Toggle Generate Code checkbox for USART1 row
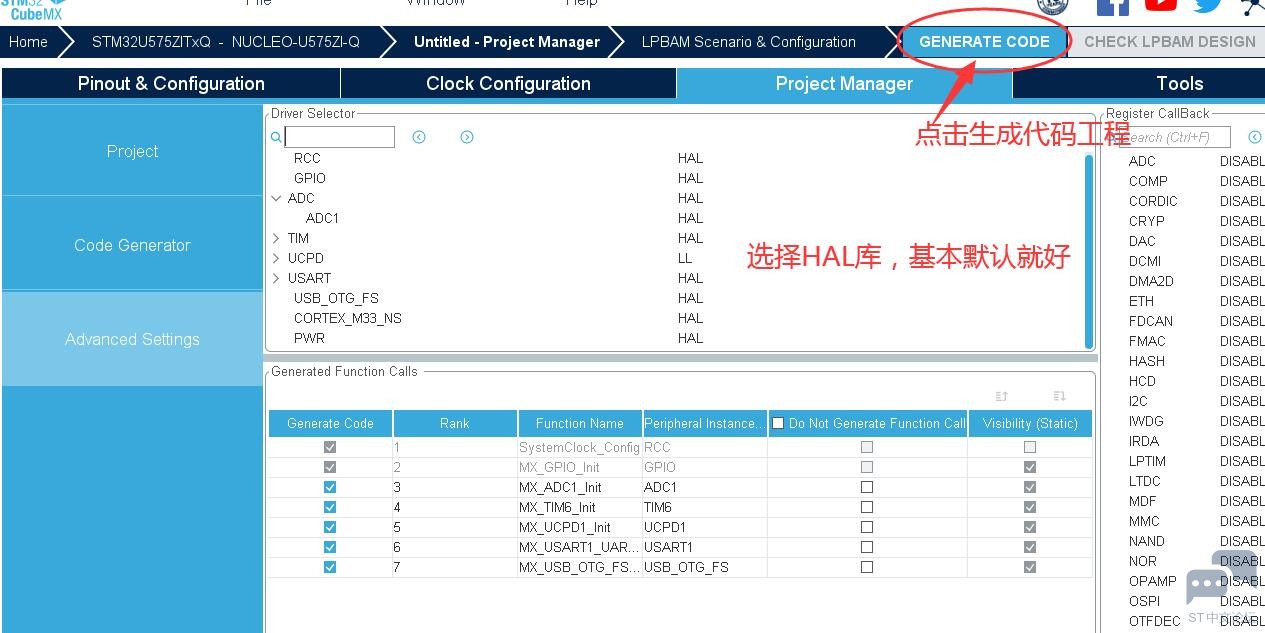The height and width of the screenshot is (633, 1265). (330, 547)
